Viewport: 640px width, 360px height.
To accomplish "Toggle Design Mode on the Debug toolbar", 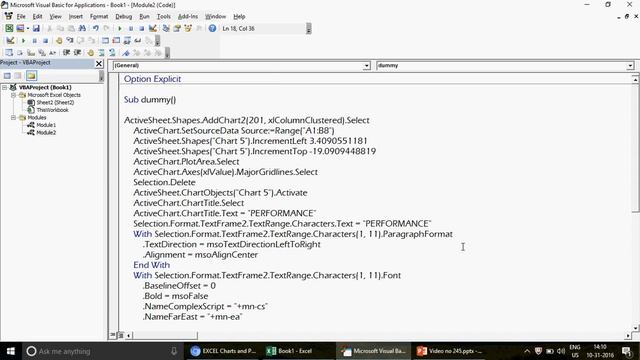I will pos(10,40).
